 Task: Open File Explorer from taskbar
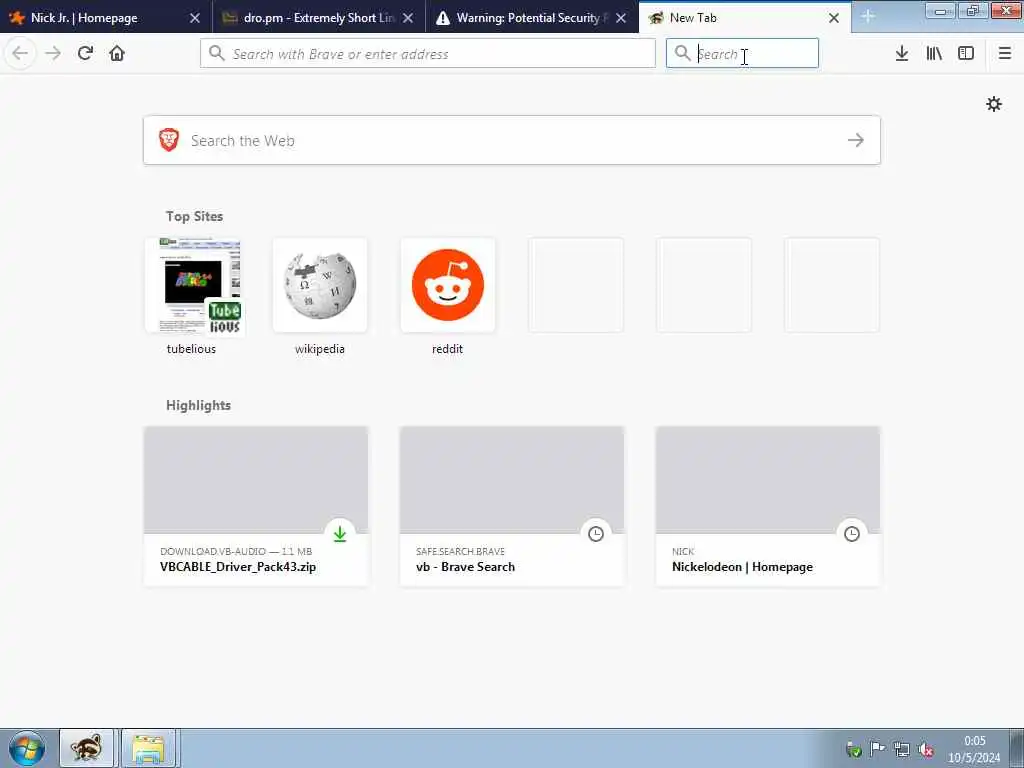(x=148, y=748)
